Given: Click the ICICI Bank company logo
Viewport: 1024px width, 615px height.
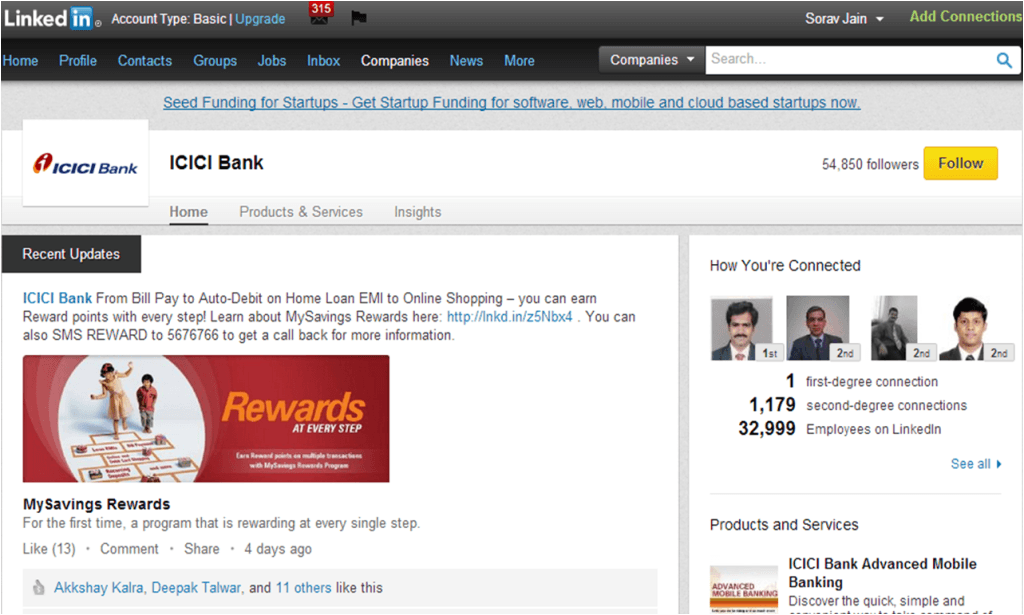Looking at the screenshot, I should pyautogui.click(x=86, y=163).
